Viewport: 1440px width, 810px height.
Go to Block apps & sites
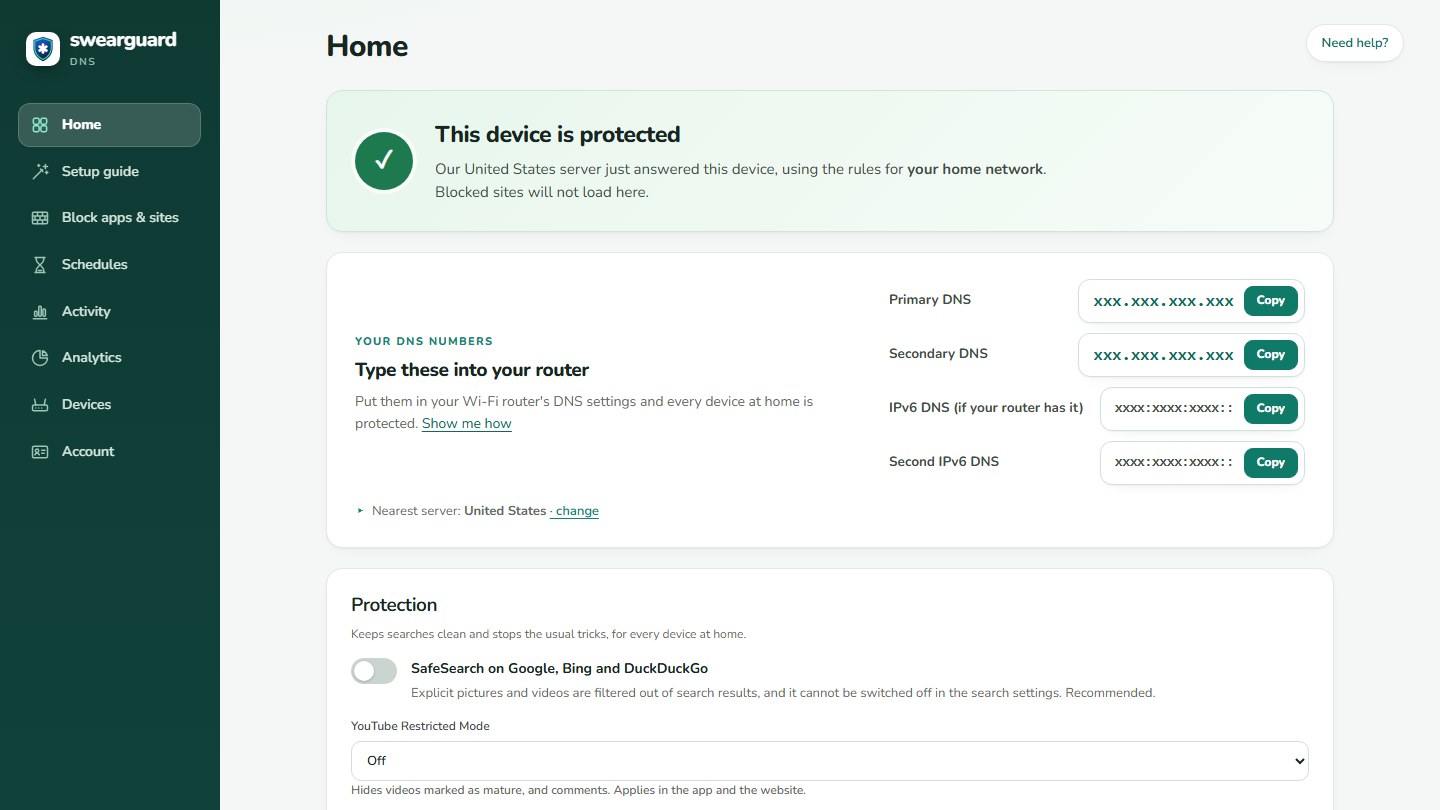point(109,218)
